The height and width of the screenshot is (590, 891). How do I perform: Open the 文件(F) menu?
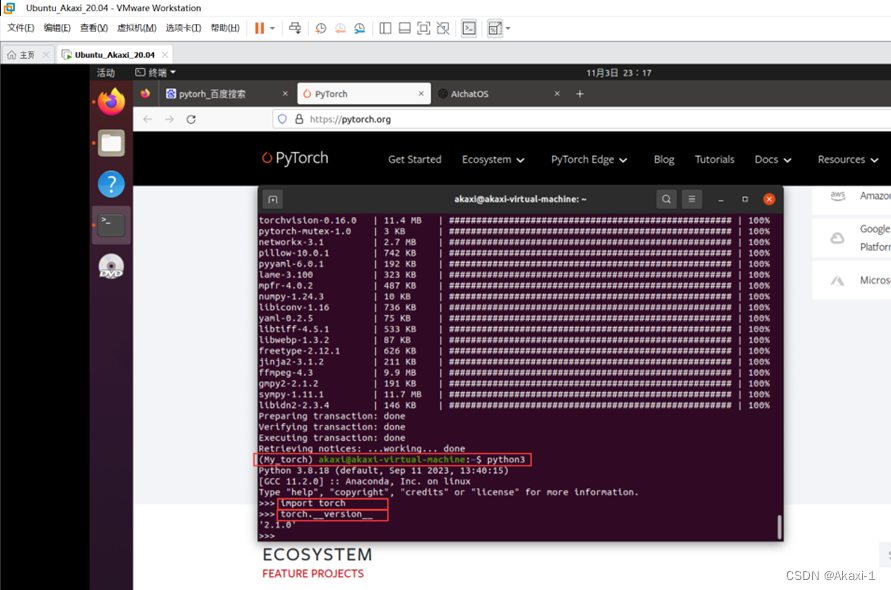[20, 28]
